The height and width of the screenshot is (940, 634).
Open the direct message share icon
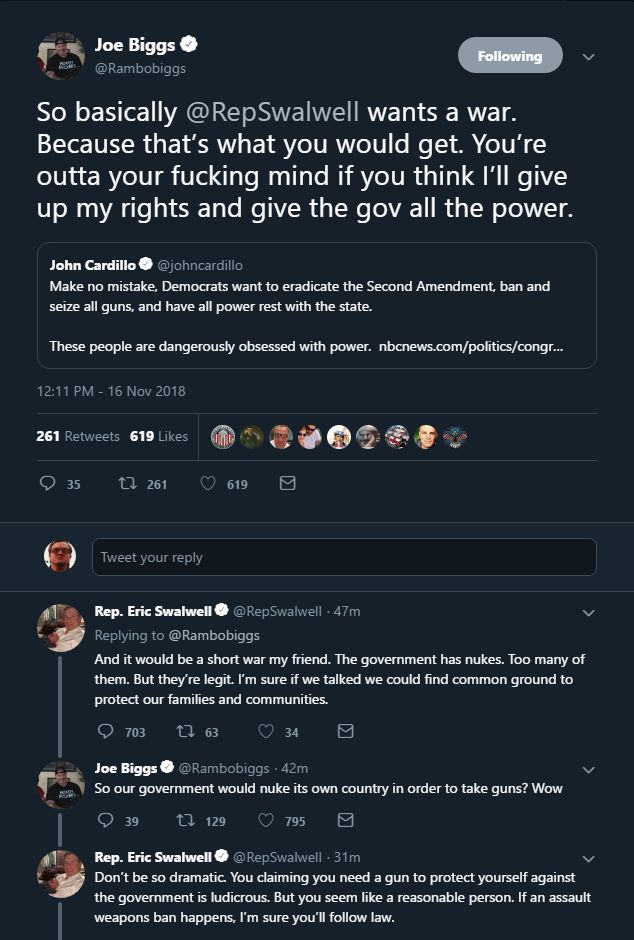click(x=288, y=483)
